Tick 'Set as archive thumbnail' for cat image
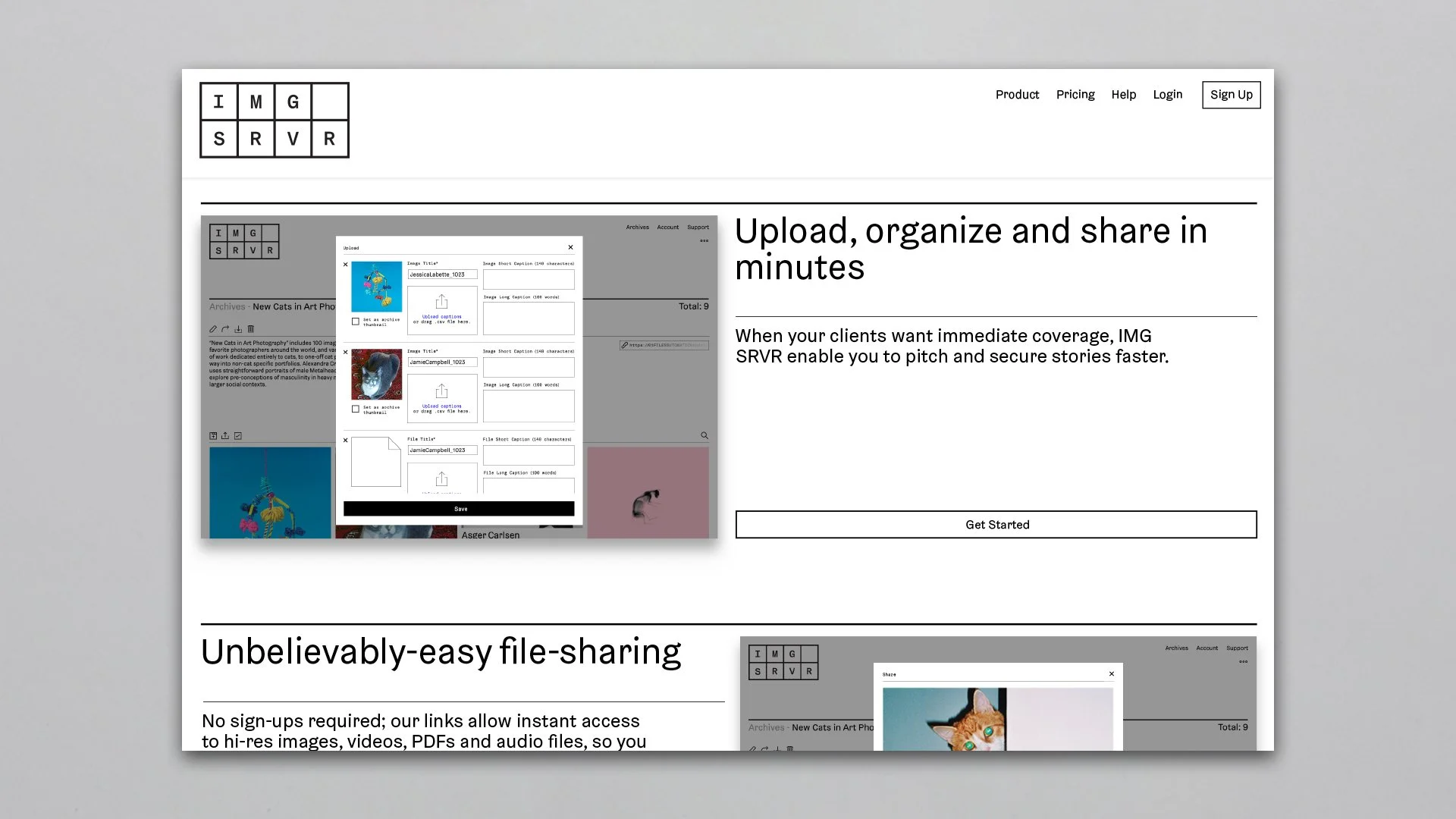Viewport: 1456px width, 819px height. pyautogui.click(x=356, y=409)
